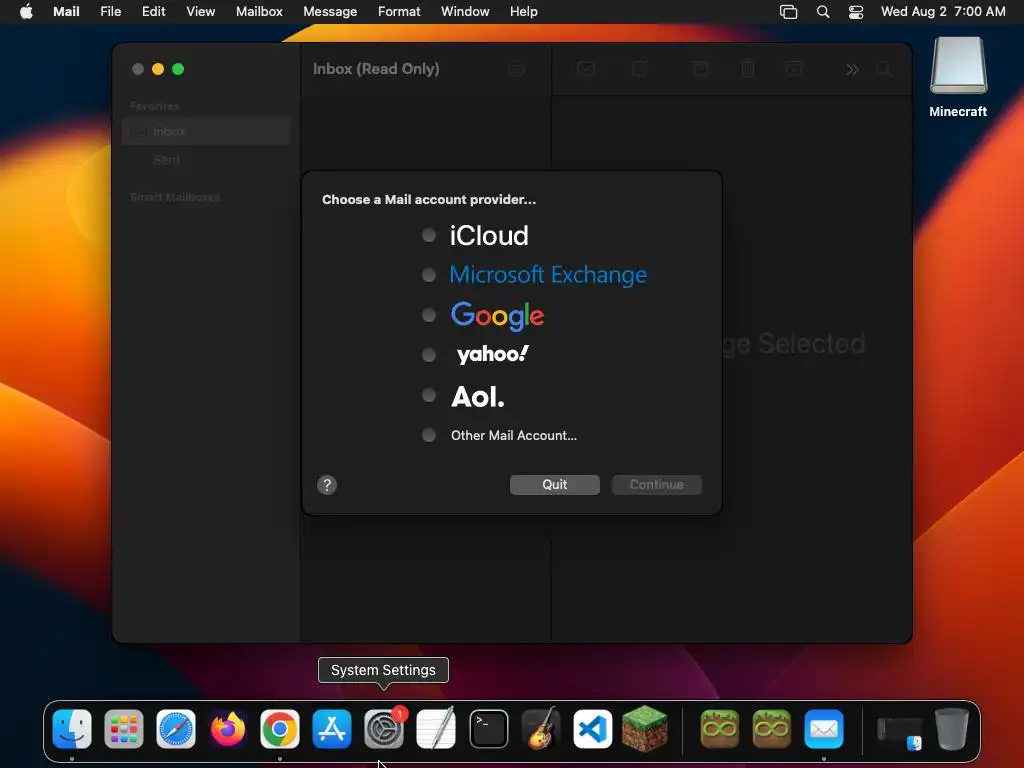Open the Trash from the Dock

[x=952, y=728]
